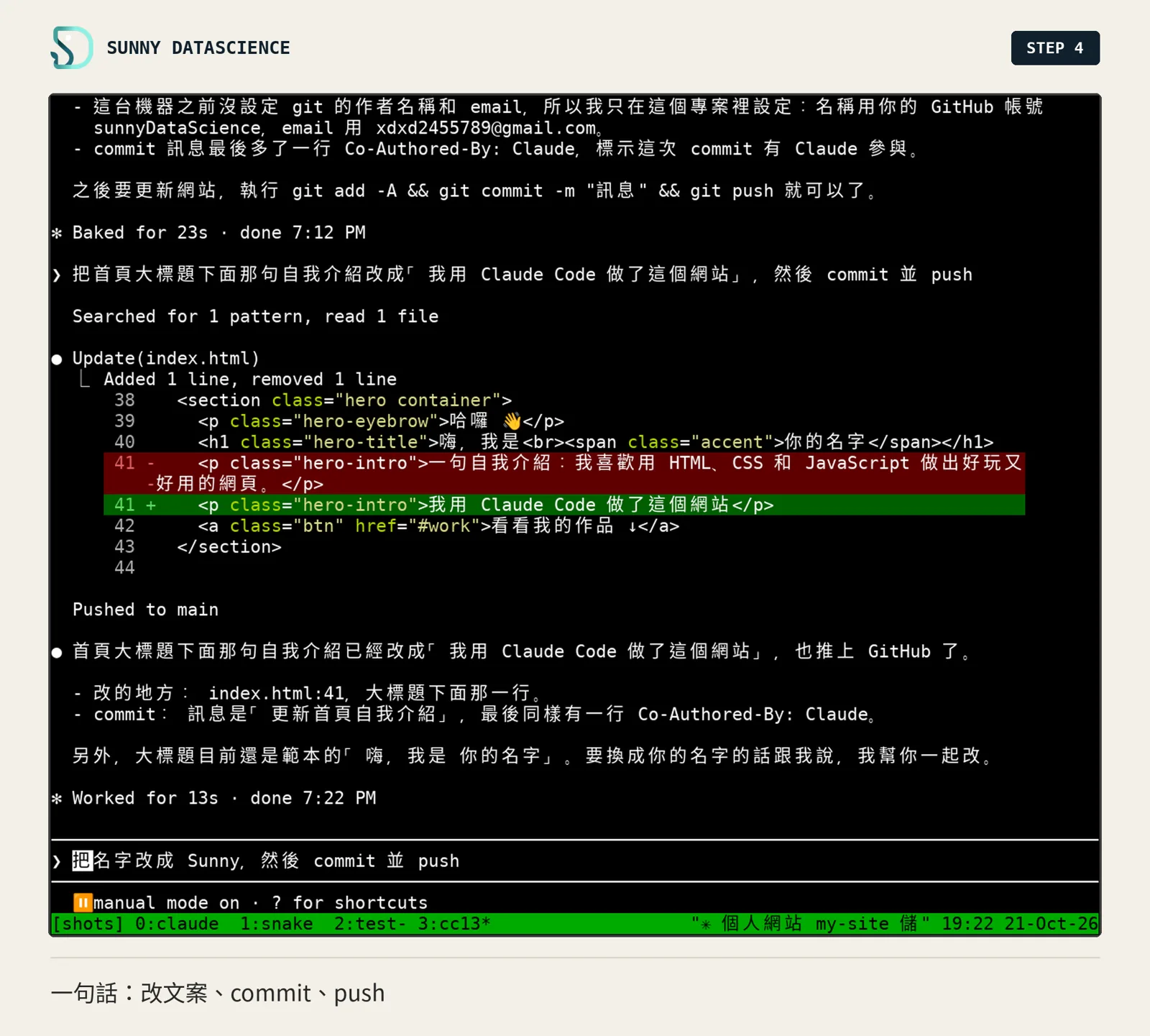Click the removed line 41 in red
1150x1036 pixels.
tap(564, 473)
